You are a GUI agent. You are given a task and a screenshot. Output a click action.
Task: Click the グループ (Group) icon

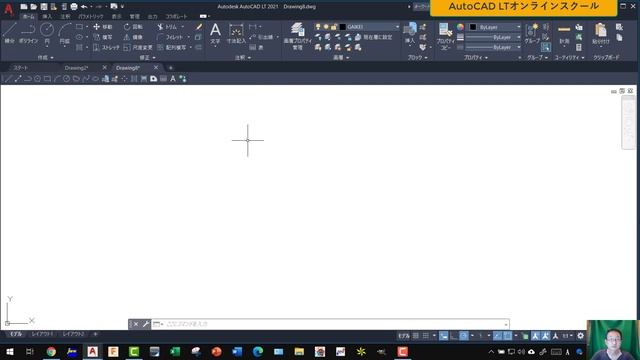click(x=532, y=33)
